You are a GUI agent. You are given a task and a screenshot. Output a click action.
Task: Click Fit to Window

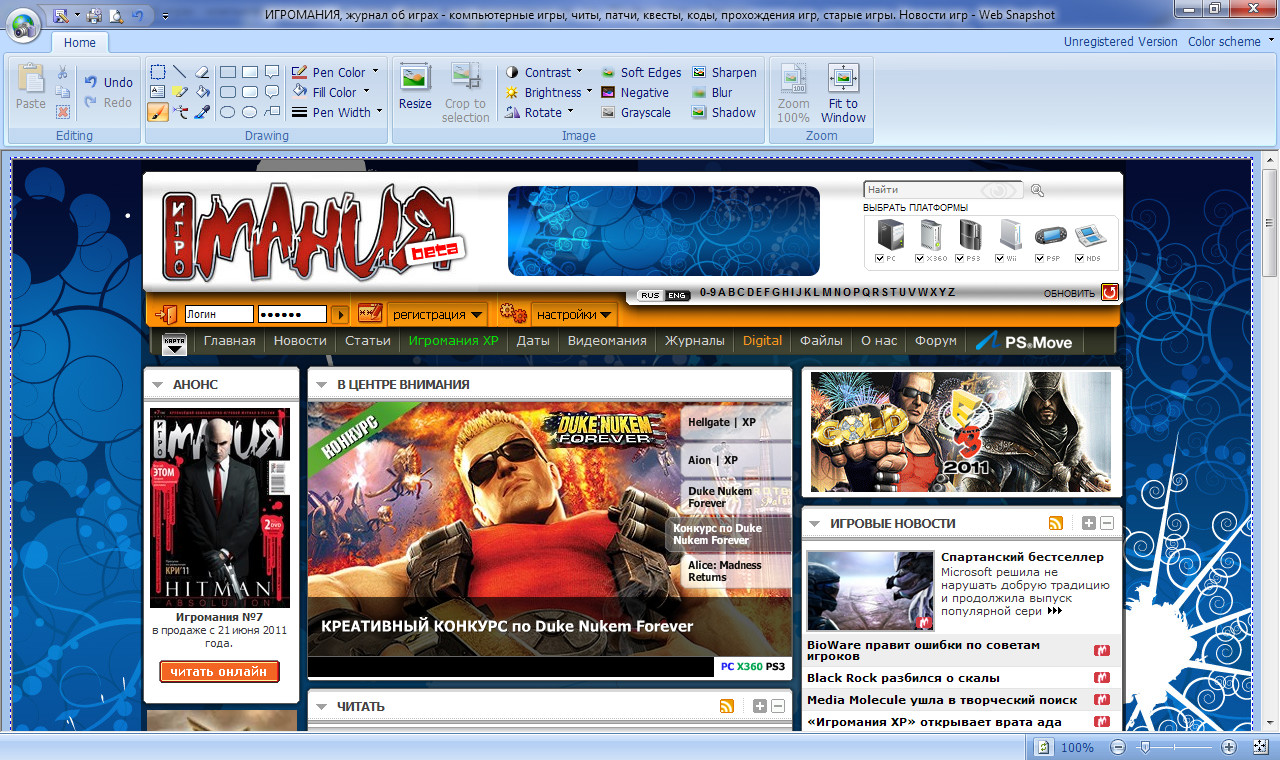(x=843, y=92)
